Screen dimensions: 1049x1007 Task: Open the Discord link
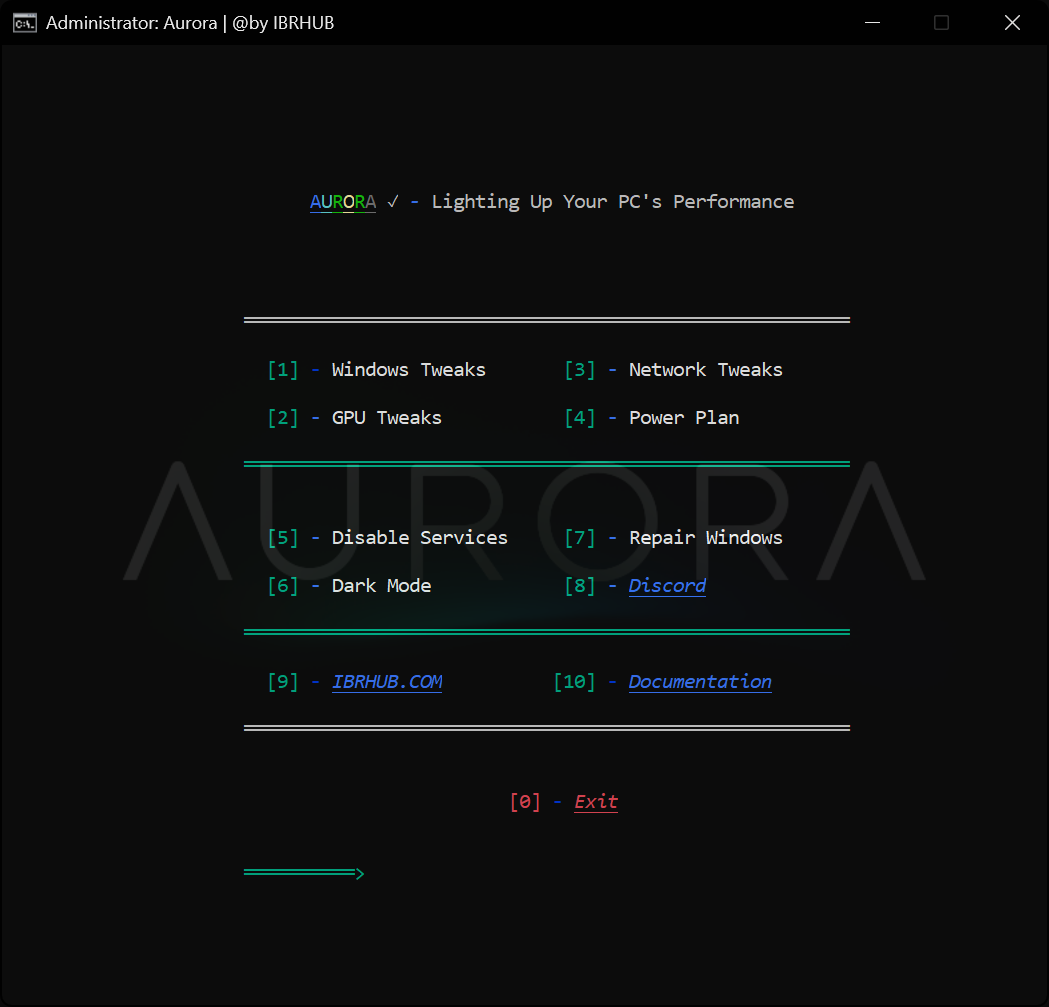[x=667, y=586]
